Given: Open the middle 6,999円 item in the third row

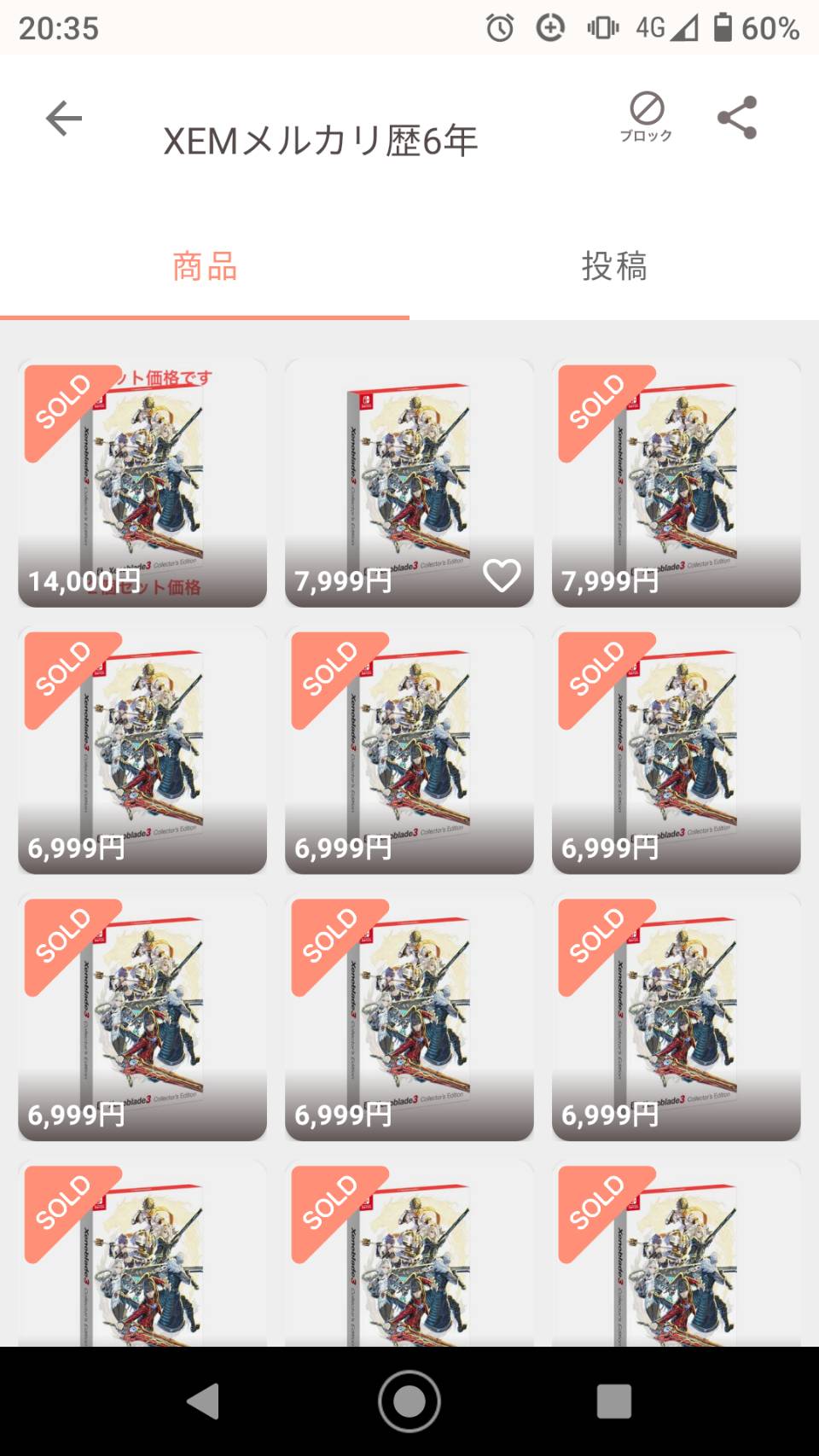Looking at the screenshot, I should click(x=409, y=1017).
